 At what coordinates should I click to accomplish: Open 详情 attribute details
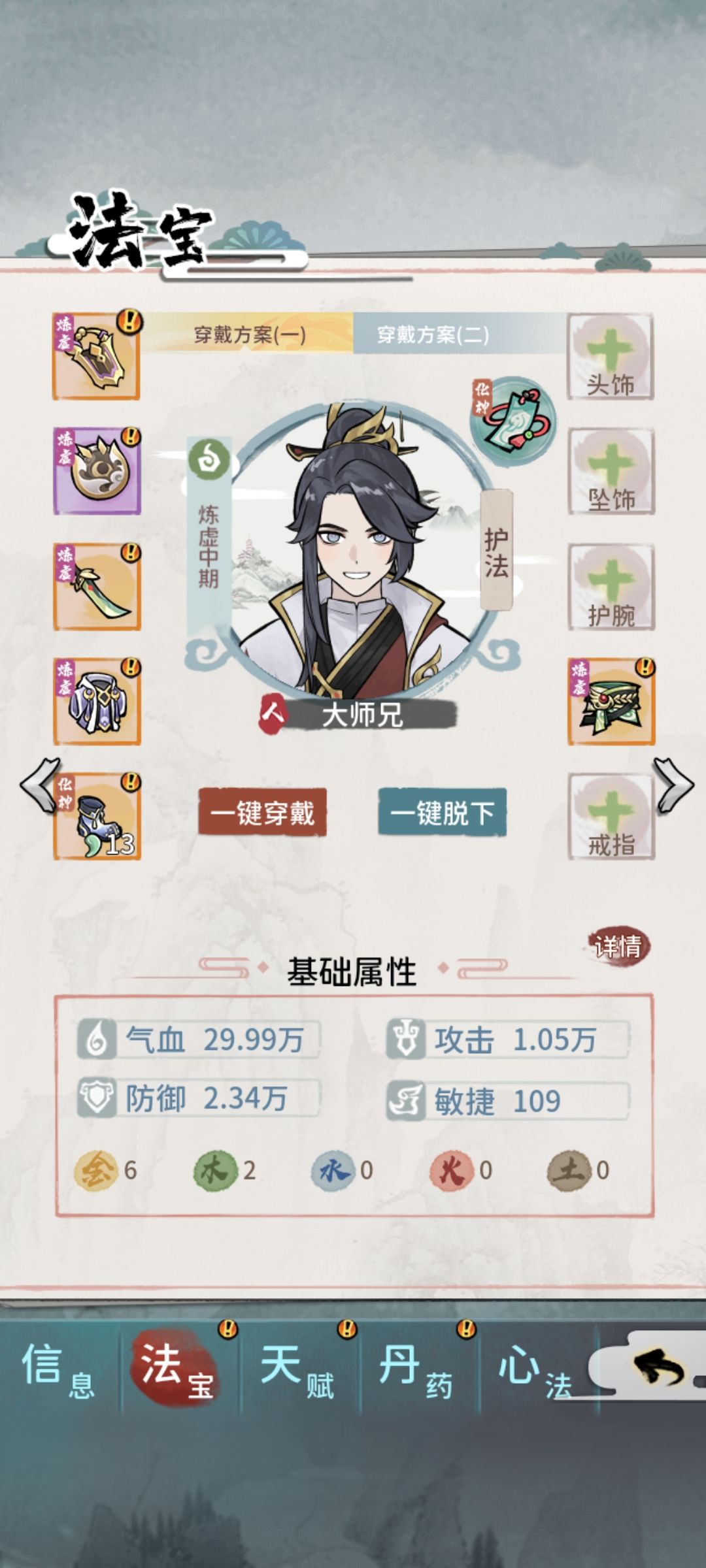(x=618, y=946)
